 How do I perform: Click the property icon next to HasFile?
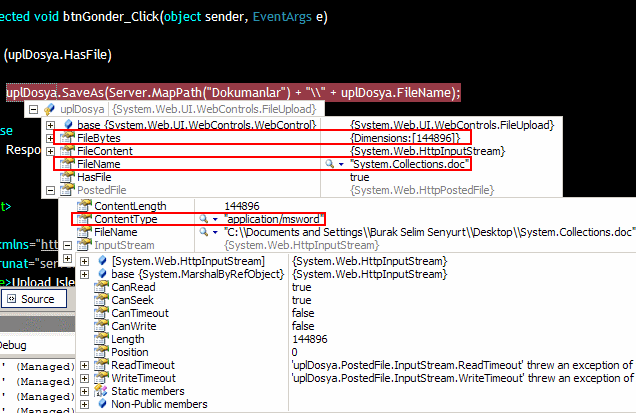pos(67,176)
